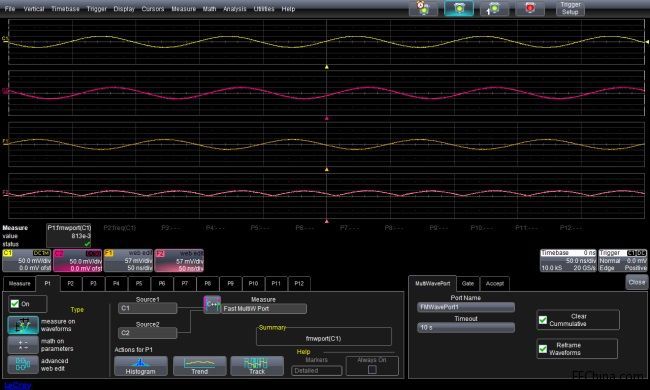Select the Normal trigger mode icon

[459, 8]
